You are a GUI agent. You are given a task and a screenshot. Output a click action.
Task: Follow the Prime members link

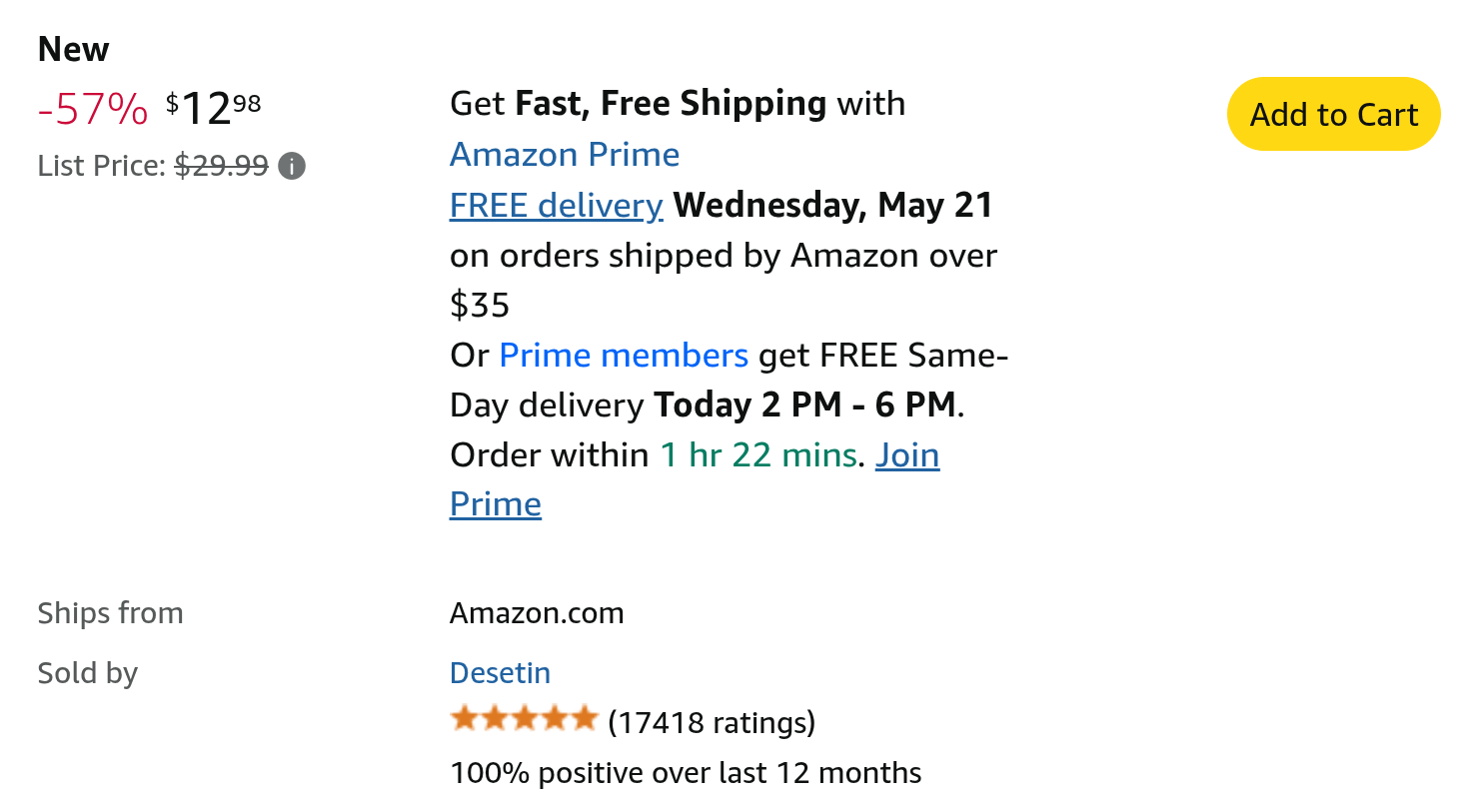click(624, 356)
